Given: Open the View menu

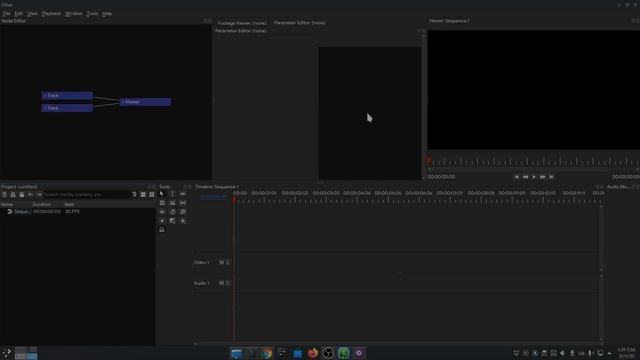Looking at the screenshot, I should (x=32, y=13).
